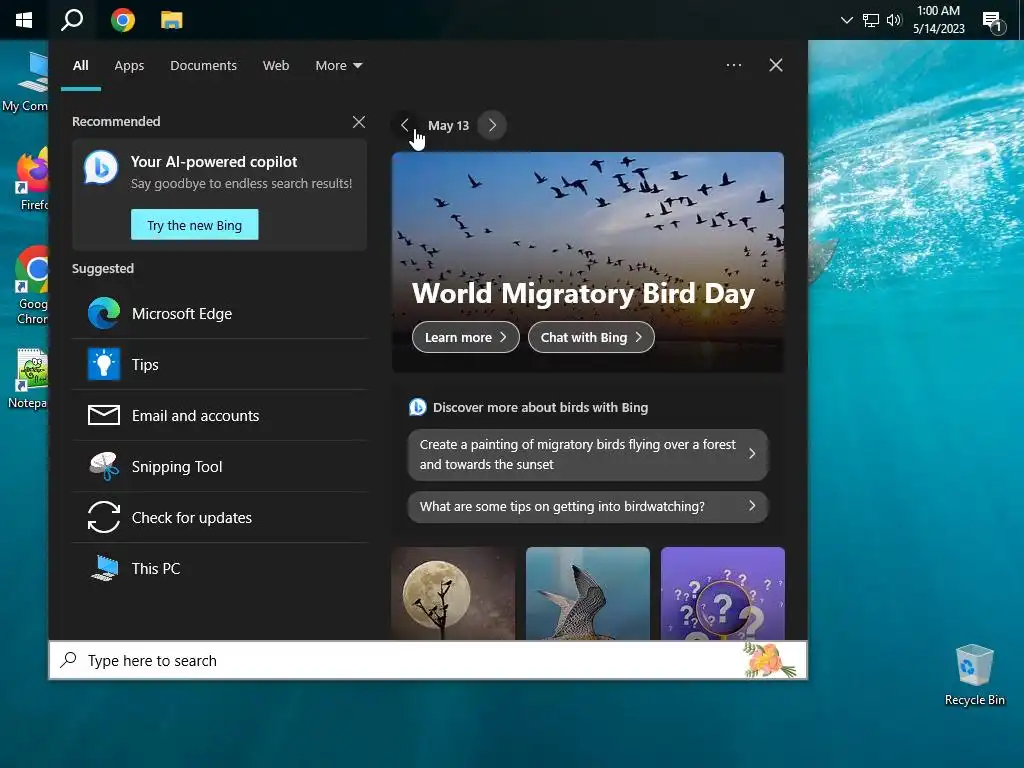The width and height of the screenshot is (1024, 768).
Task: Open the network status tray icon
Action: [871, 20]
